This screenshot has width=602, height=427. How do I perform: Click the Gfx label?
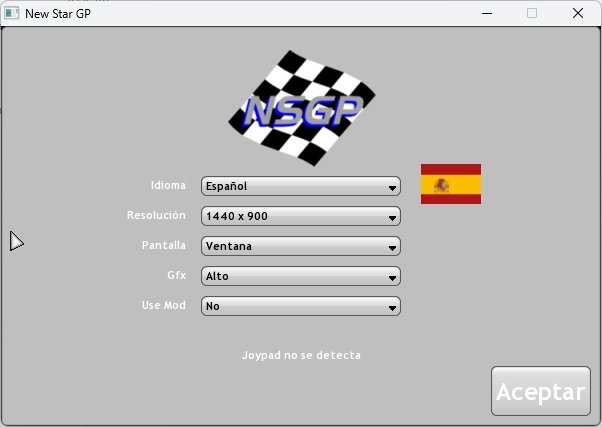176,276
